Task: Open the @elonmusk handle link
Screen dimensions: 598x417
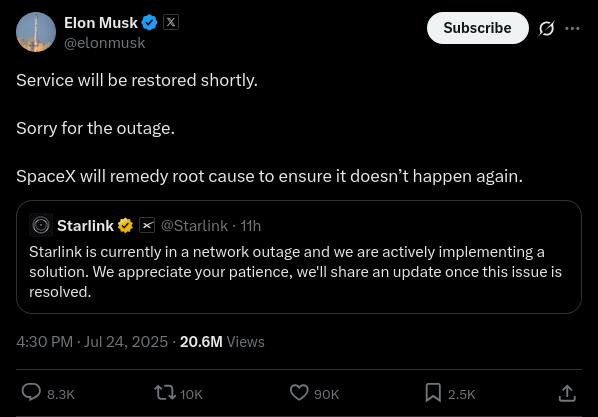Action: click(x=104, y=43)
